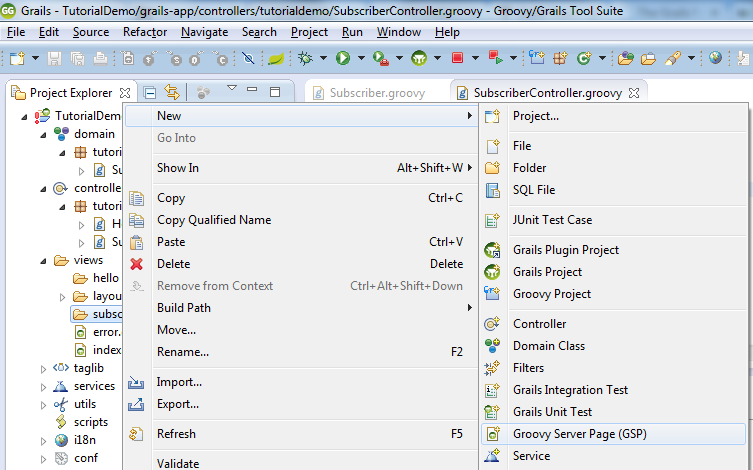The image size is (753, 470).
Task: Click Collapse All in Project Explorer
Action: click(150, 92)
